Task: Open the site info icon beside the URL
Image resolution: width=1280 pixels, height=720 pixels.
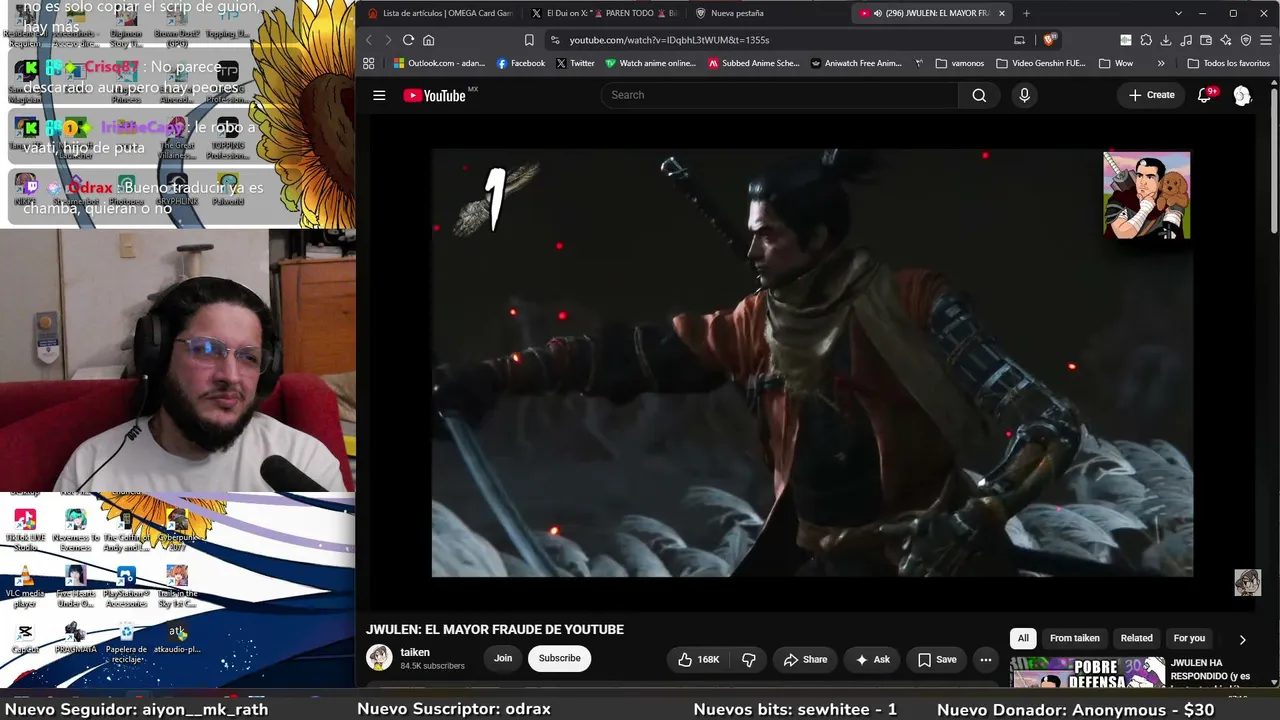Action: (x=555, y=40)
